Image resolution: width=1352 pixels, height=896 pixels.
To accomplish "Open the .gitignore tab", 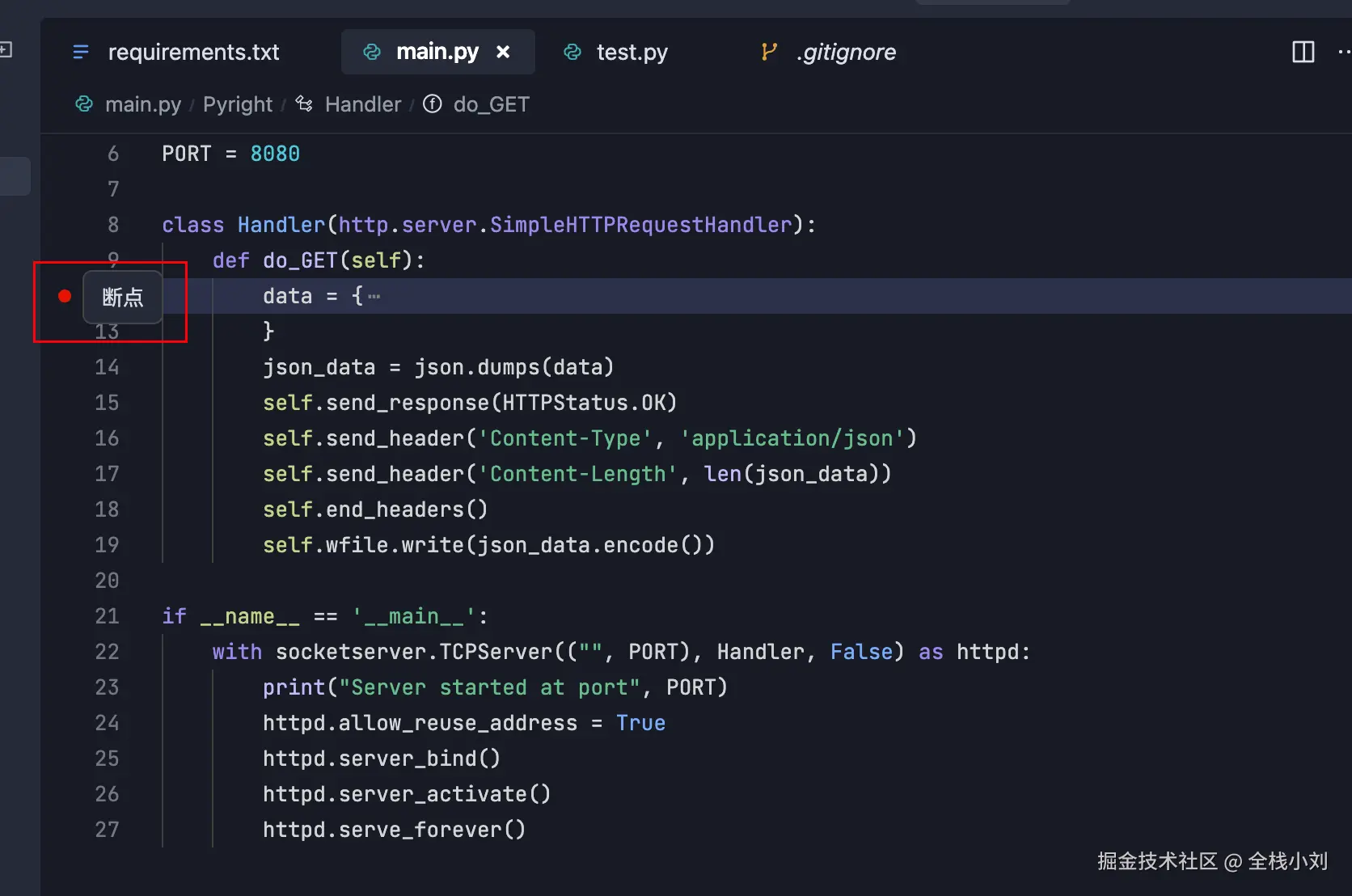I will tap(845, 52).
